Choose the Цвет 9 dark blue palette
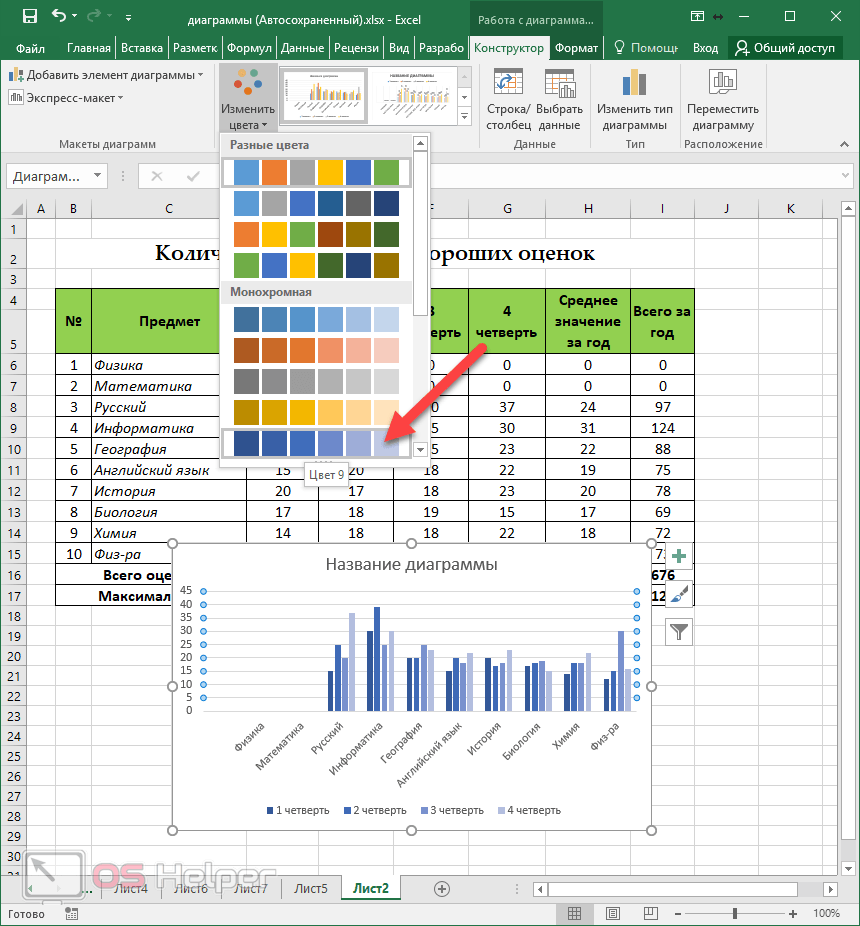The width and height of the screenshot is (860, 926). [x=316, y=443]
